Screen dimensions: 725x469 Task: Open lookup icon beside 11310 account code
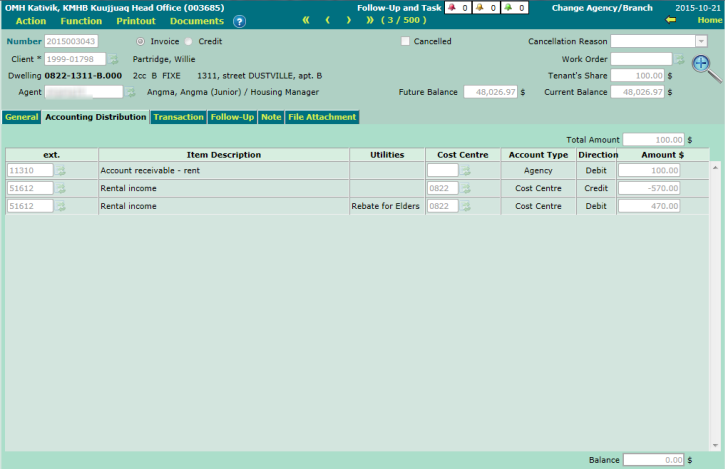pyautogui.click(x=62, y=171)
